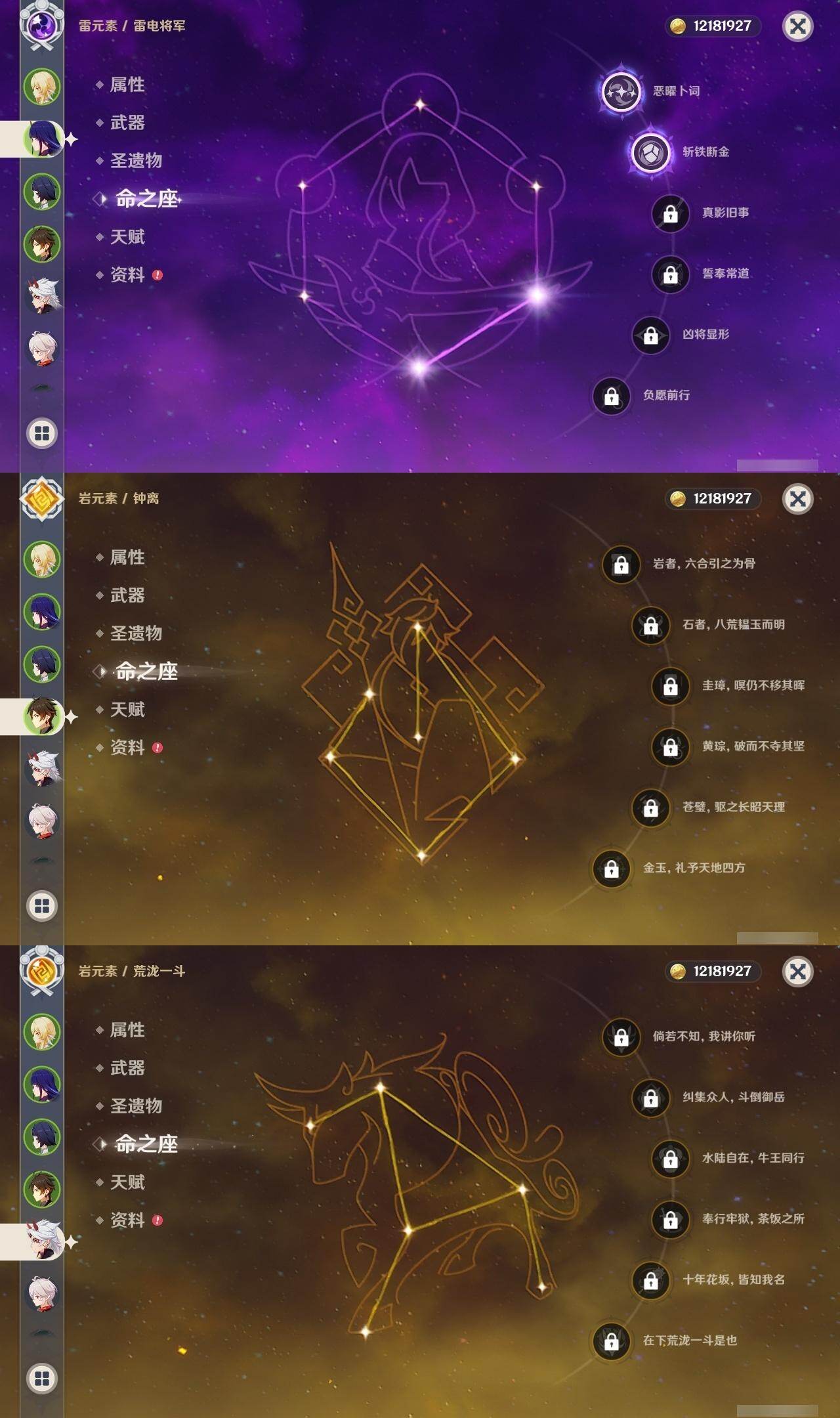Screen dimensions: 840x1418
Task: Select the bright star node in Raiden constellation
Action: click(x=537, y=295)
